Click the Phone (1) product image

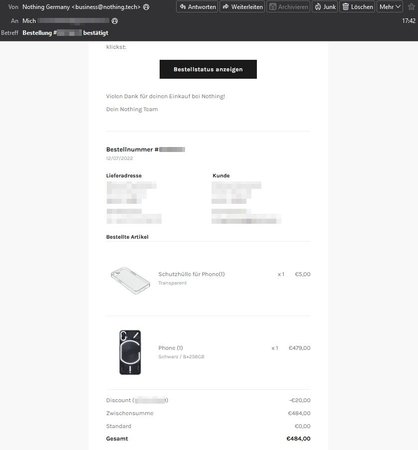click(x=130, y=352)
